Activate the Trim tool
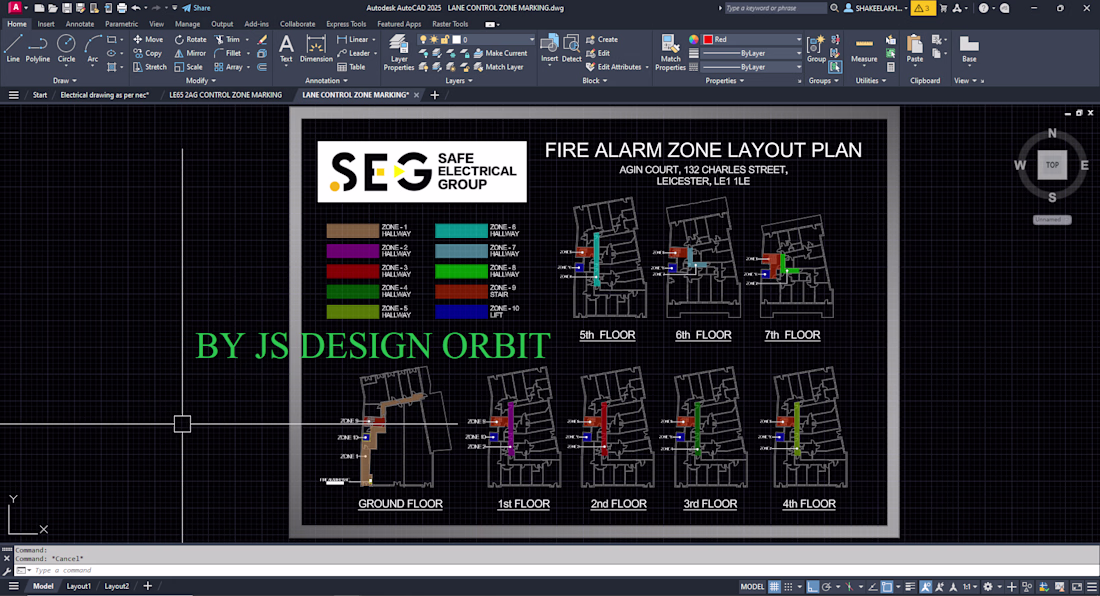This screenshot has height=596, width=1100. [227, 39]
